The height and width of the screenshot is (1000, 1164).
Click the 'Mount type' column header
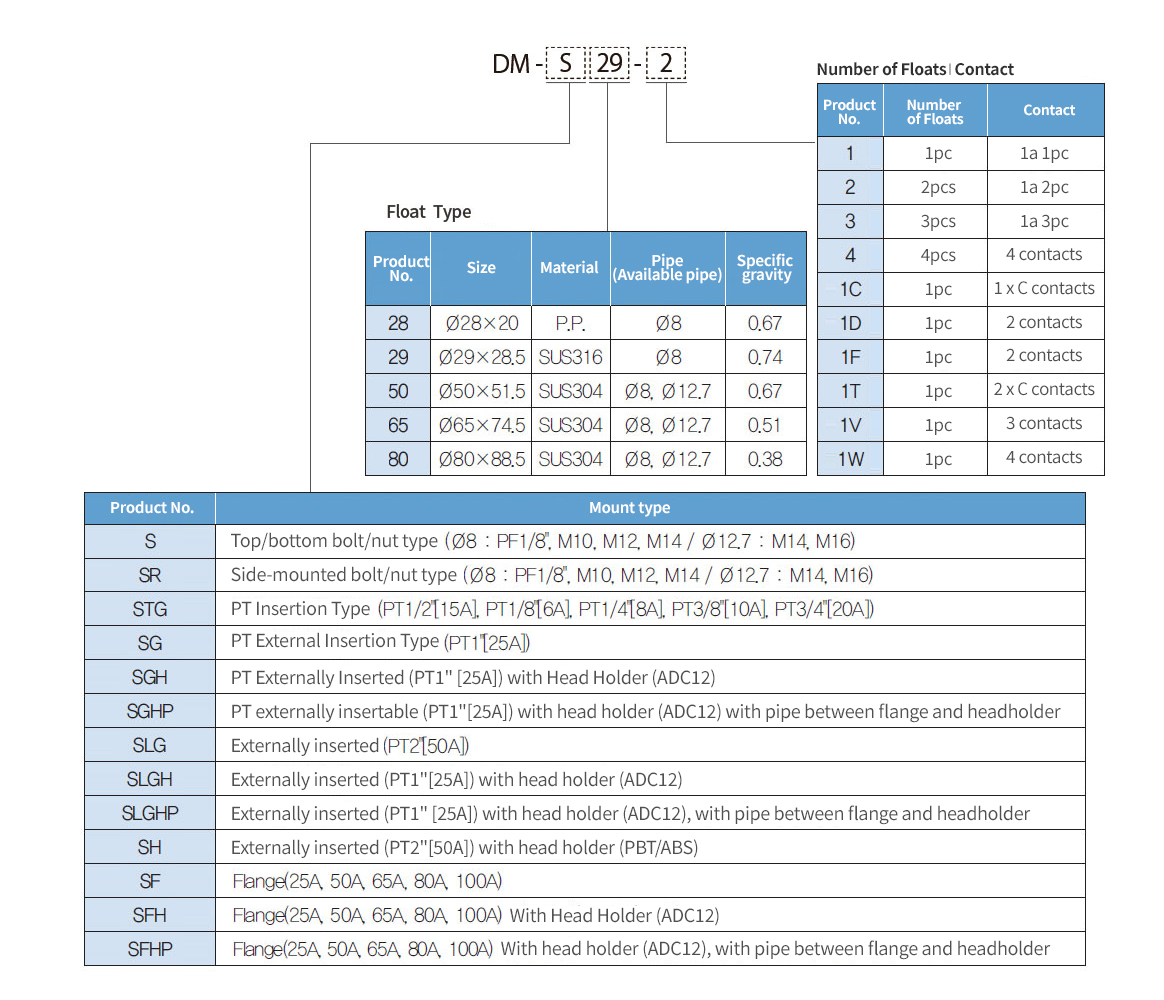pos(650,509)
